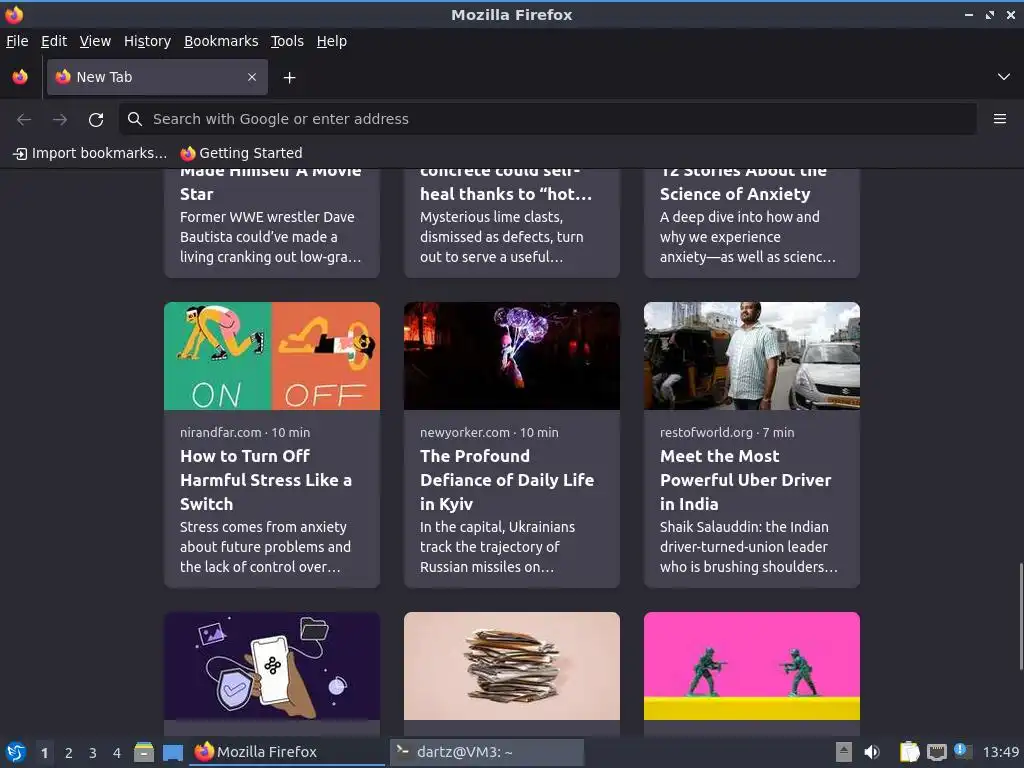Open stacked newspapers article thumbnail
Viewport: 1024px width, 768px height.
point(511,666)
